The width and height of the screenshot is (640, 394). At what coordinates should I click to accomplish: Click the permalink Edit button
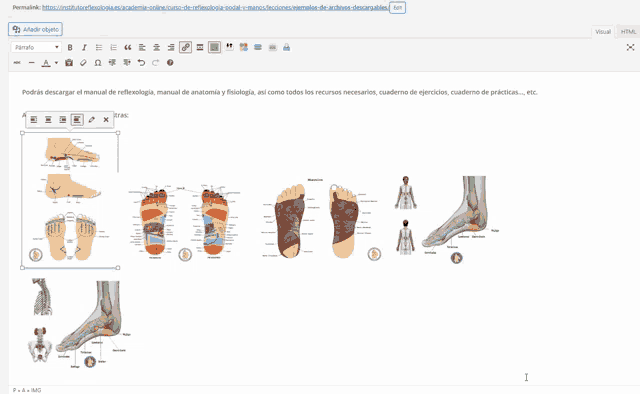[x=397, y=7]
